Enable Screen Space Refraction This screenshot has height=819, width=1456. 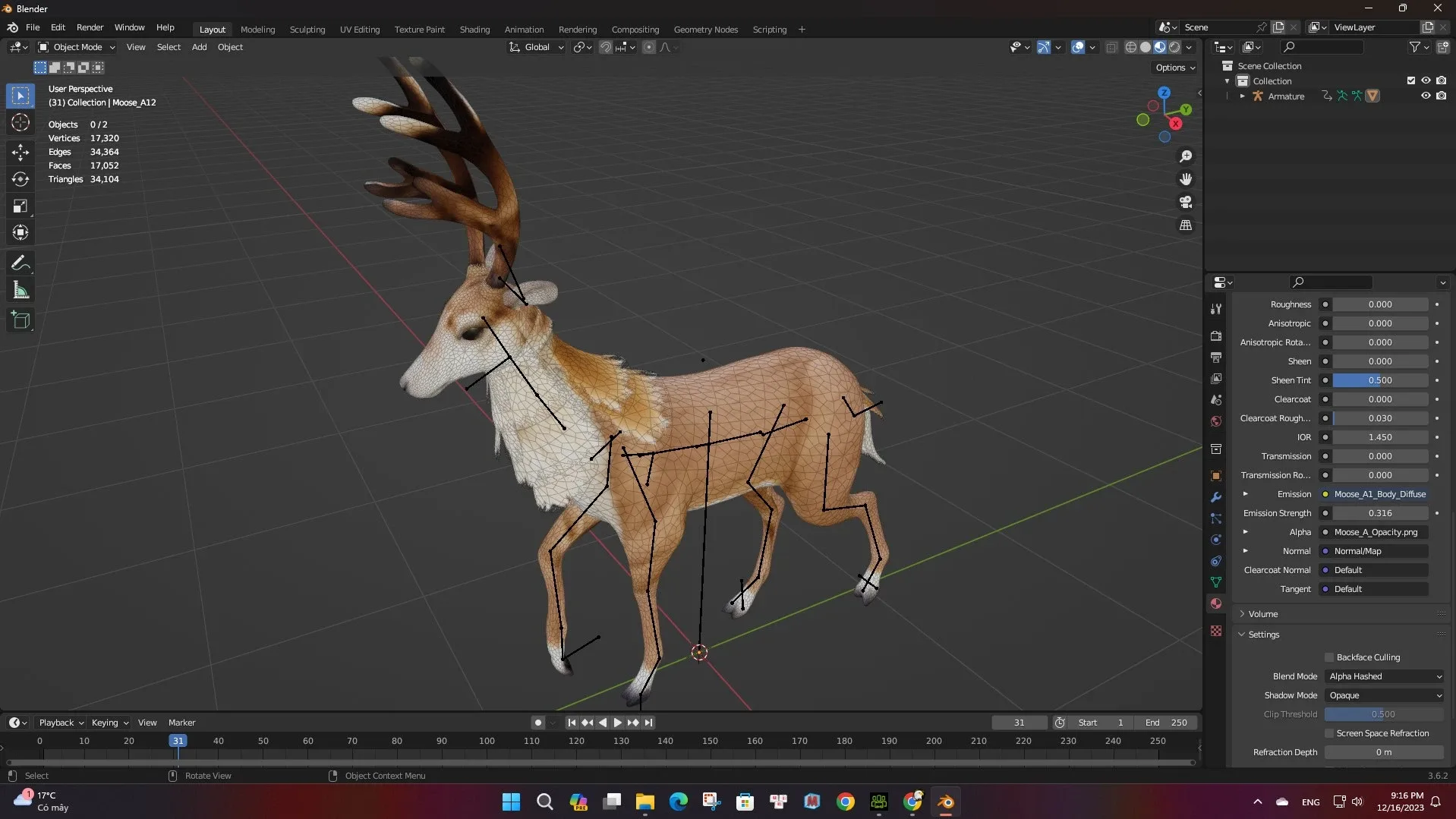click(x=1331, y=733)
